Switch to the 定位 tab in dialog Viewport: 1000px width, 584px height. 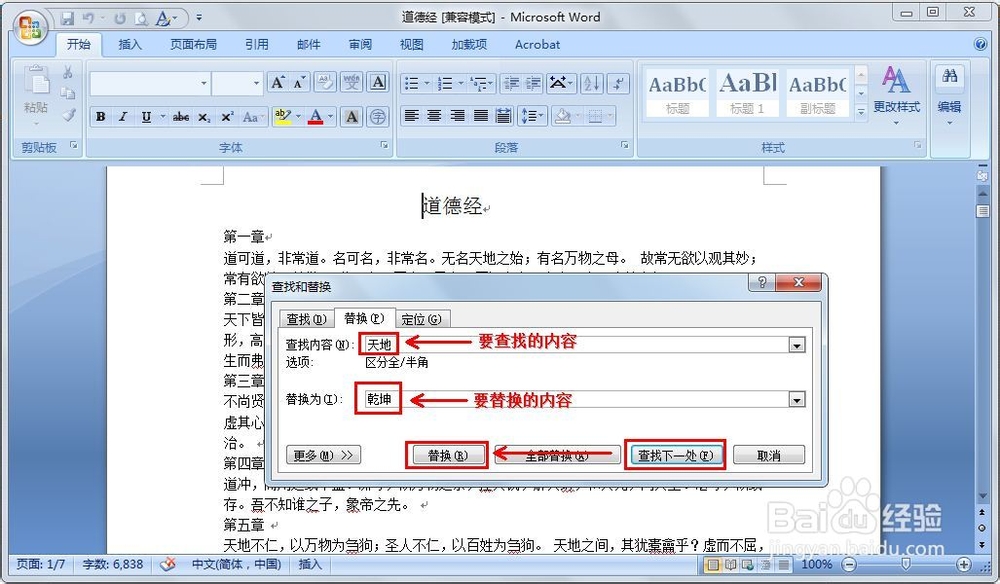[421, 318]
